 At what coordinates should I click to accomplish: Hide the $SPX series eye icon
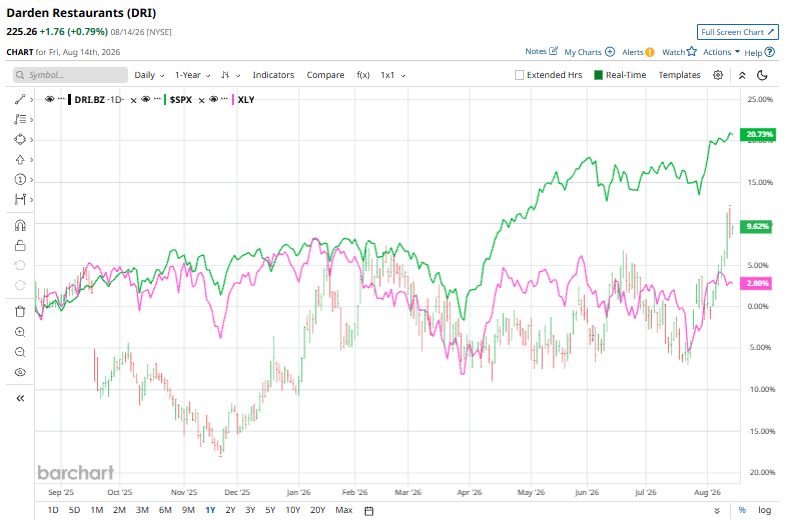tap(146, 99)
